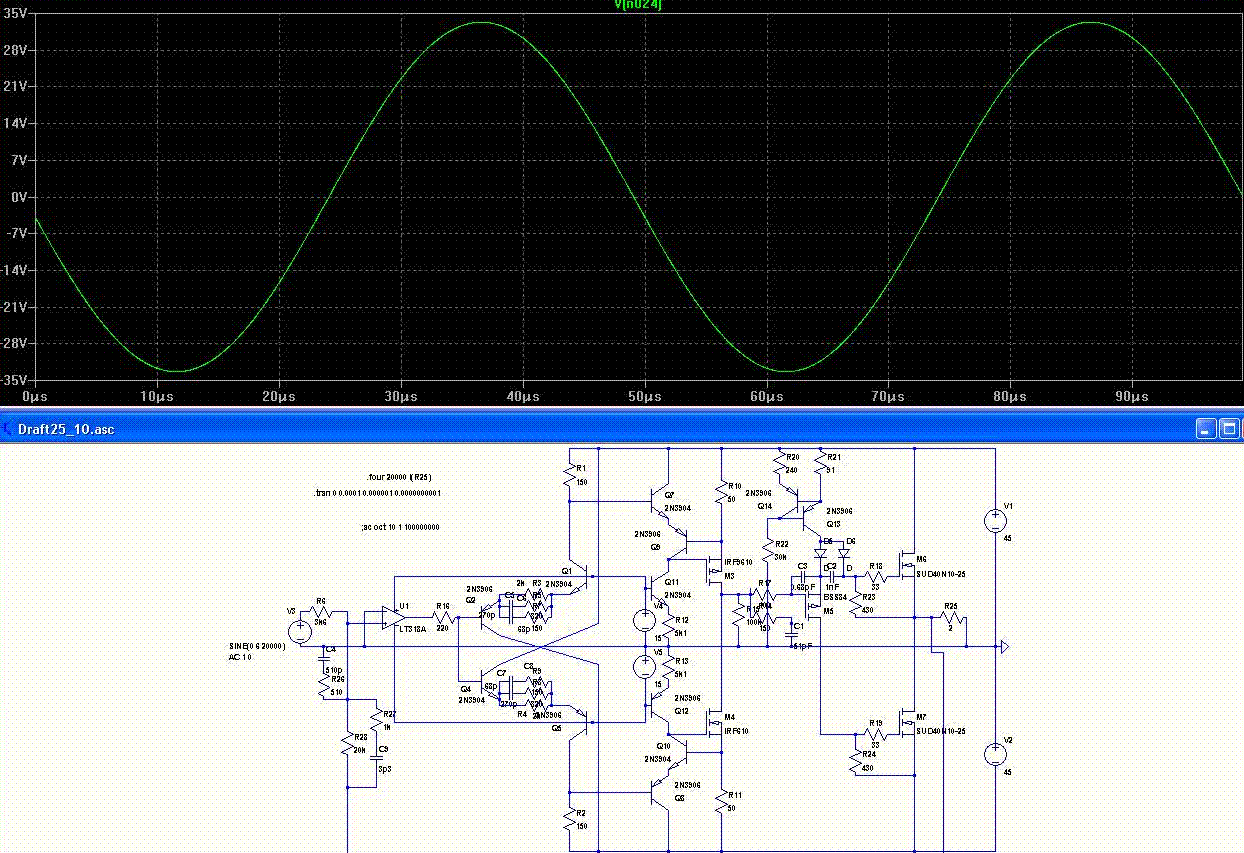
Task: Click the V(n024) trace label
Action: tap(637, 5)
